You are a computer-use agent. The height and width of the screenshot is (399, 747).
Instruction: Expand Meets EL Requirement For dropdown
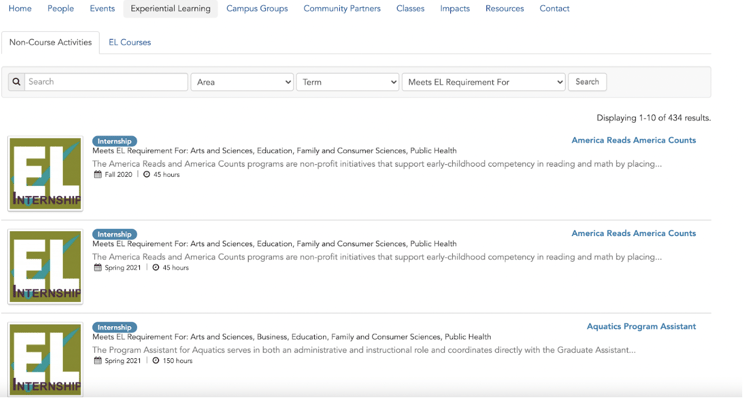484,82
